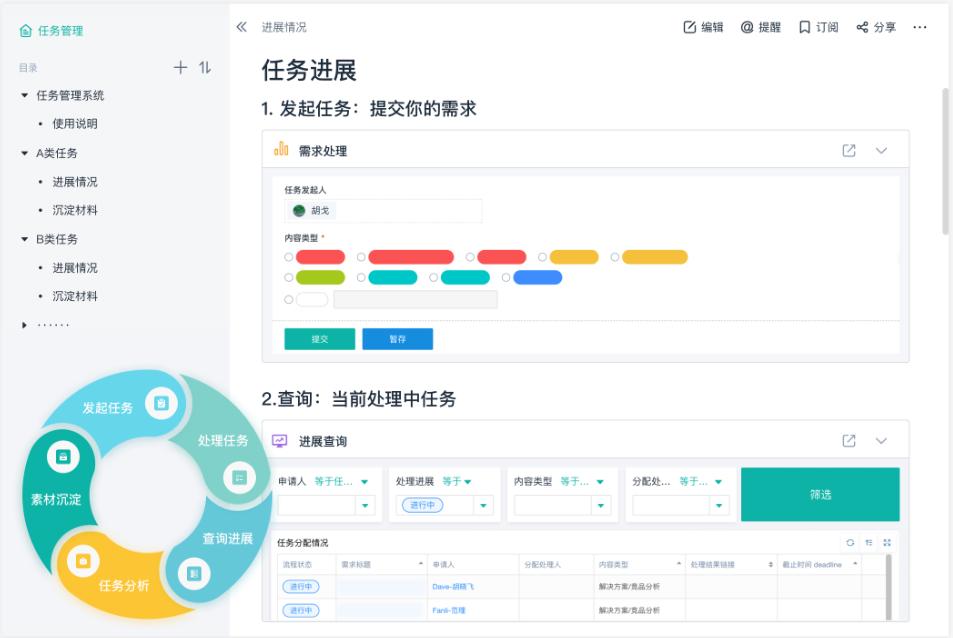The width and height of the screenshot is (953, 638).
Task: Click the add (+) icon in directory header
Action: pos(180,68)
